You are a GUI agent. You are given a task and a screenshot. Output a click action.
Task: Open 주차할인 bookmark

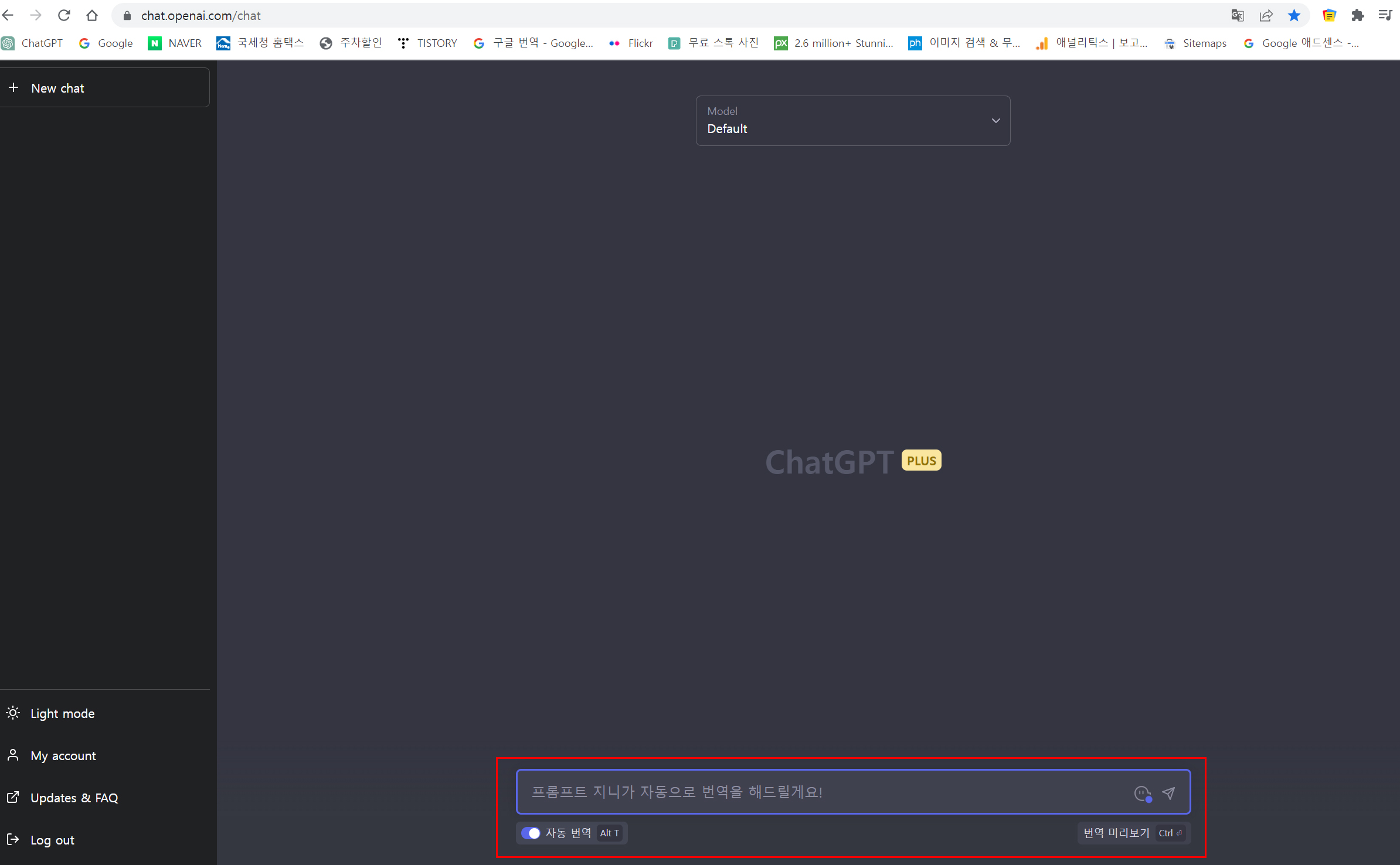(x=351, y=43)
